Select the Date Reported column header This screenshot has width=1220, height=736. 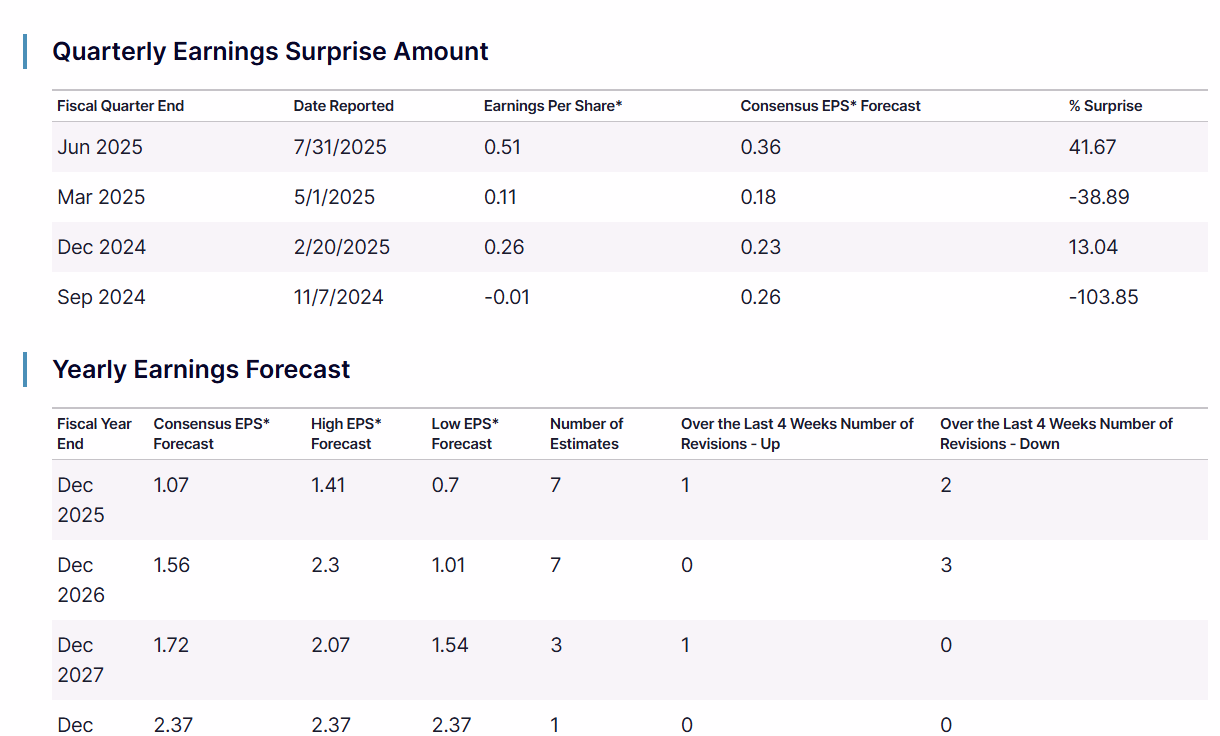click(343, 106)
